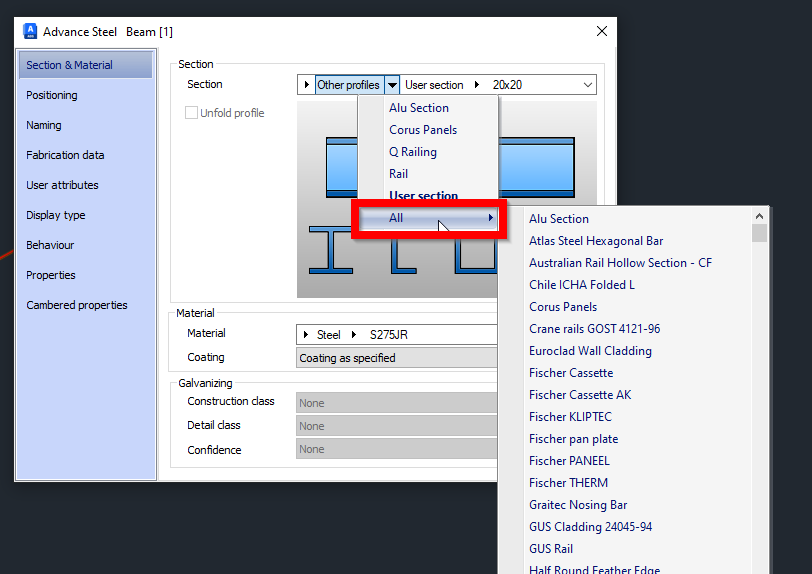This screenshot has width=812, height=574.
Task: Select Corus Panels in the All submenu
Action: (x=563, y=307)
